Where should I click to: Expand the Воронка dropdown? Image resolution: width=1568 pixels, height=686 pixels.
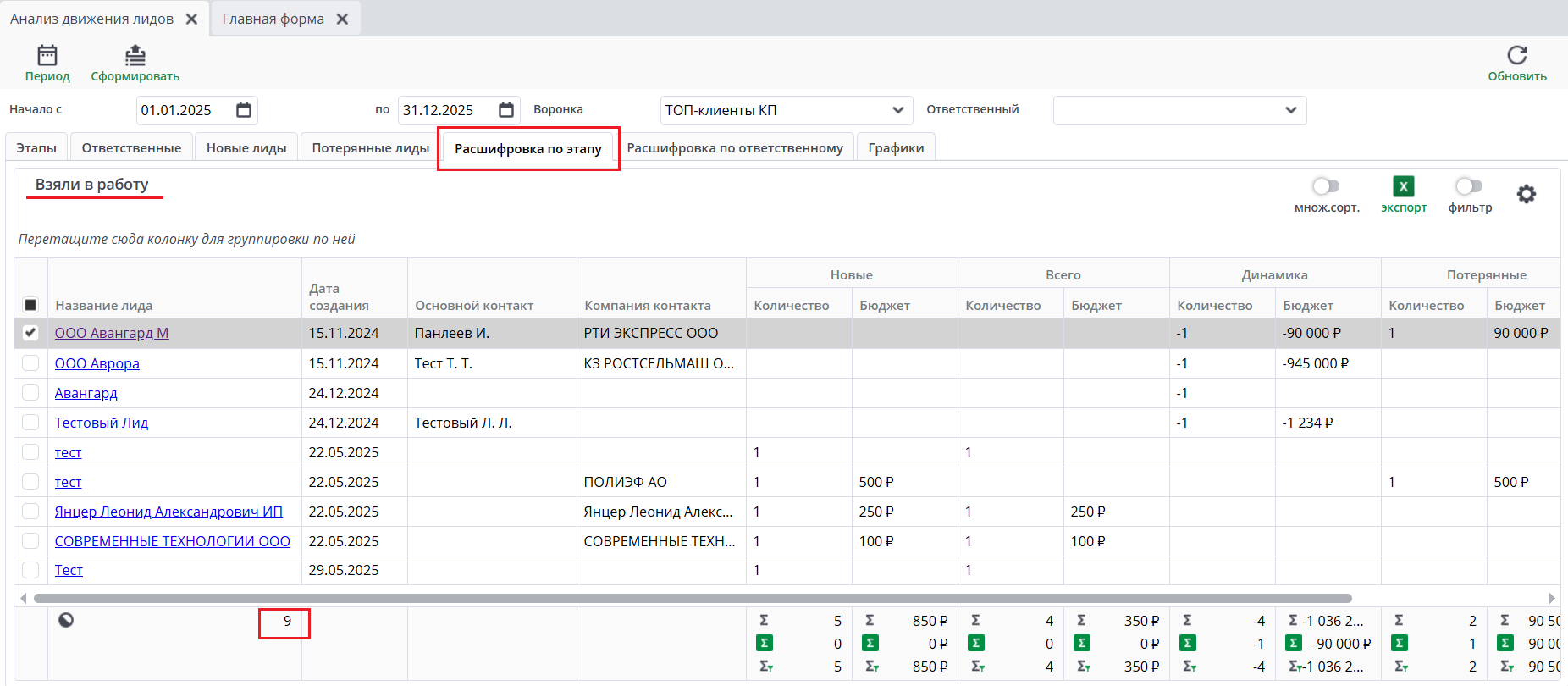pyautogui.click(x=897, y=110)
